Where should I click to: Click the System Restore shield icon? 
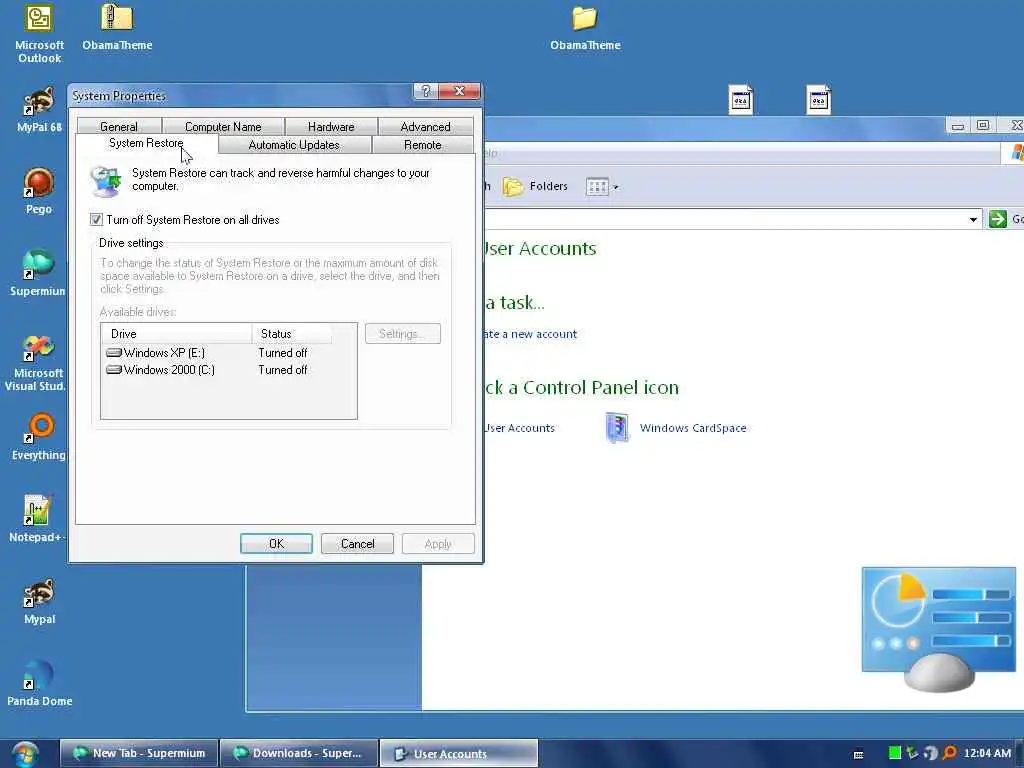[106, 182]
